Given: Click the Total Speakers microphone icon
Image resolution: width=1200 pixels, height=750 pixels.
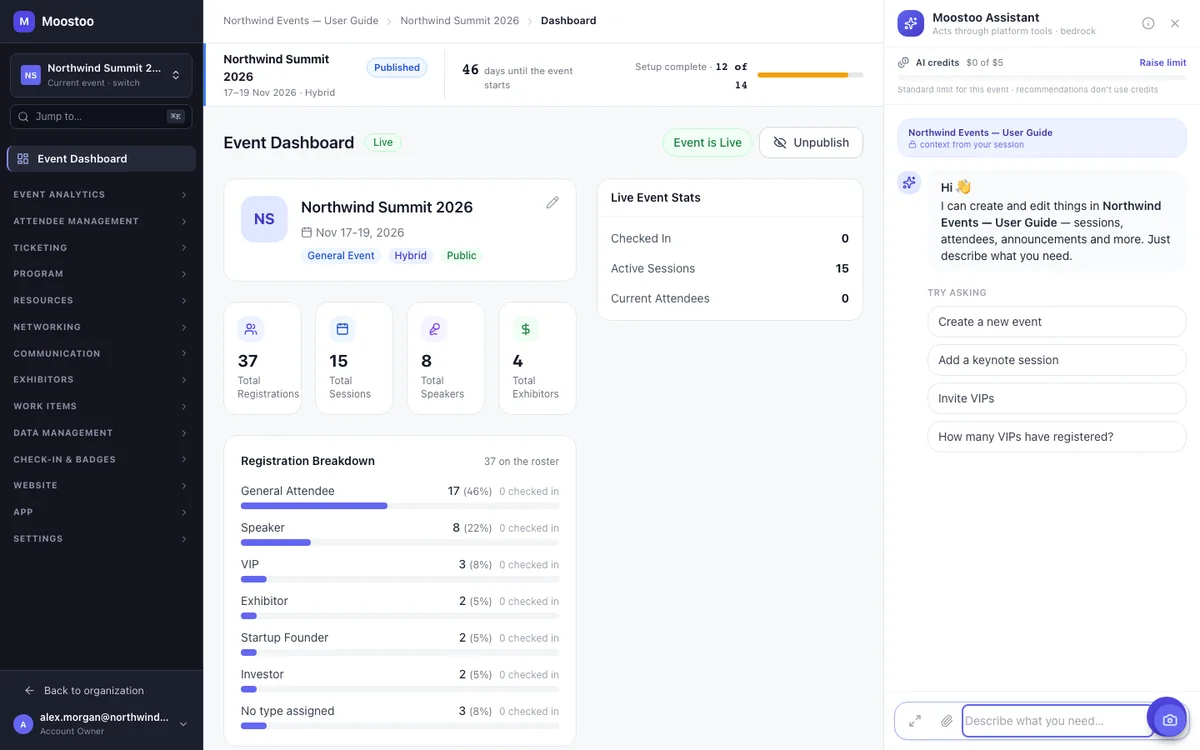Looking at the screenshot, I should pyautogui.click(x=434, y=328).
